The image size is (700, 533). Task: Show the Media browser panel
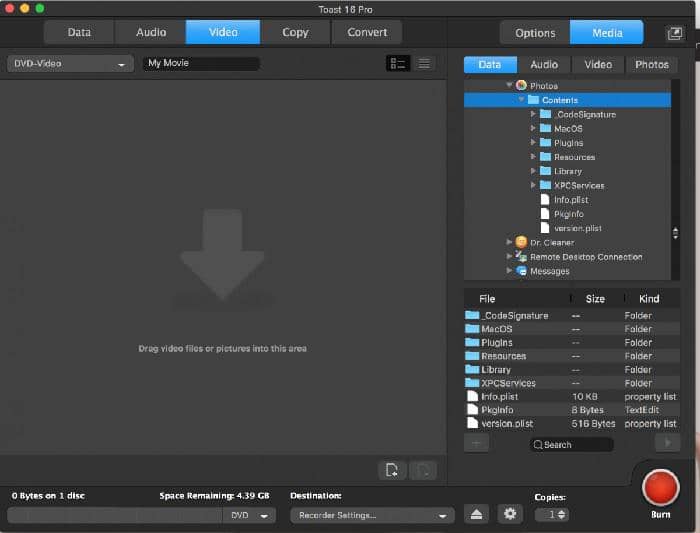tap(607, 33)
